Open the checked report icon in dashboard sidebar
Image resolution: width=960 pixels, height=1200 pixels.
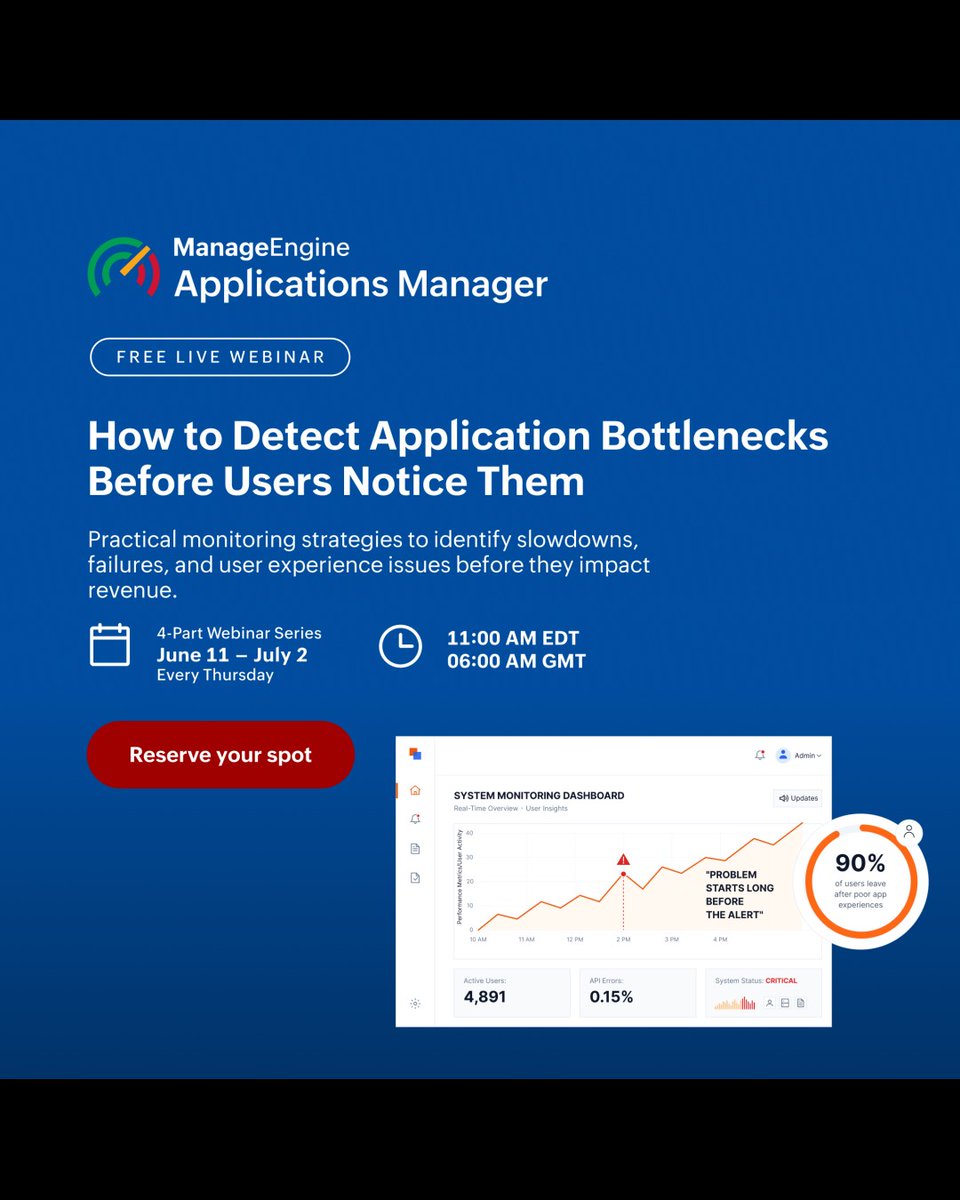pos(415,877)
